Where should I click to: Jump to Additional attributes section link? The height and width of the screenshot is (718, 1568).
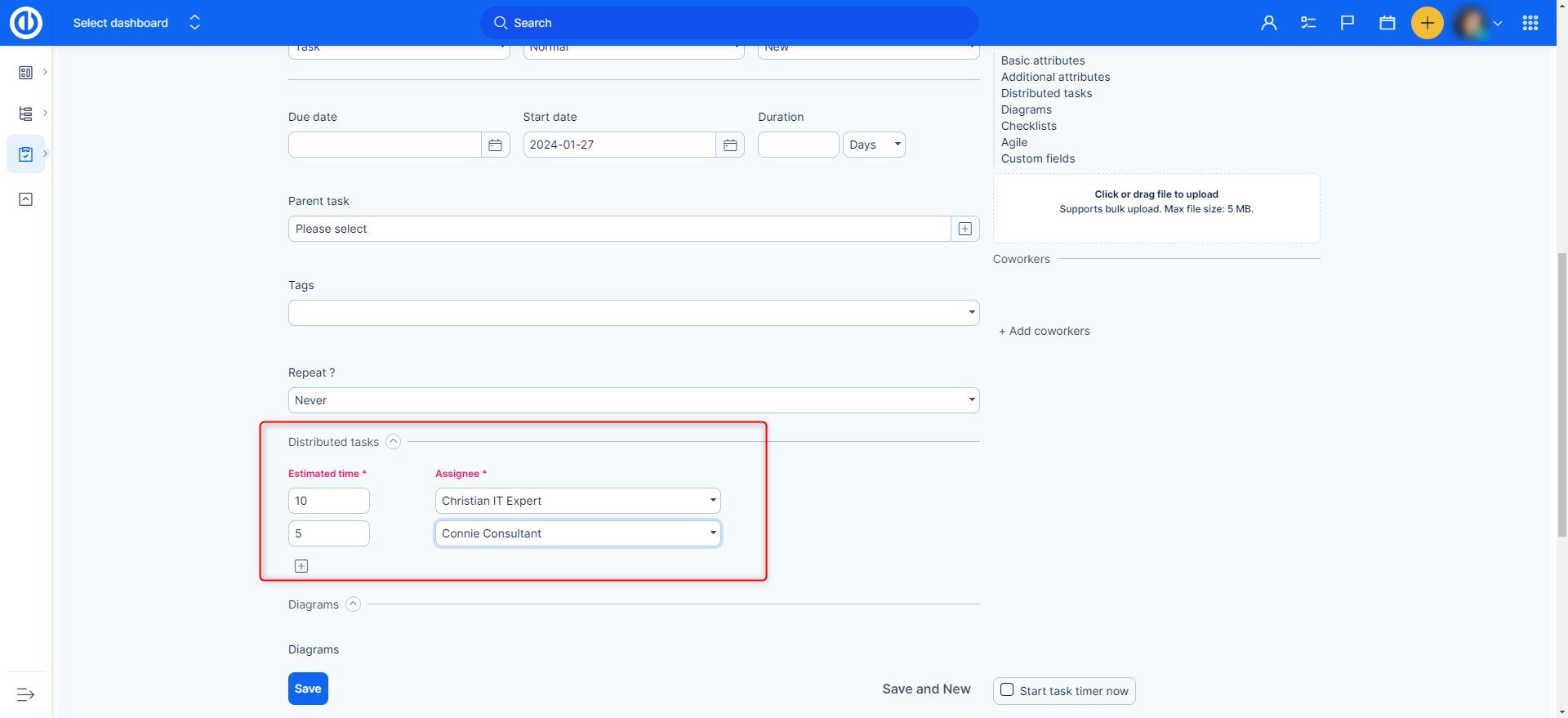pyautogui.click(x=1055, y=77)
